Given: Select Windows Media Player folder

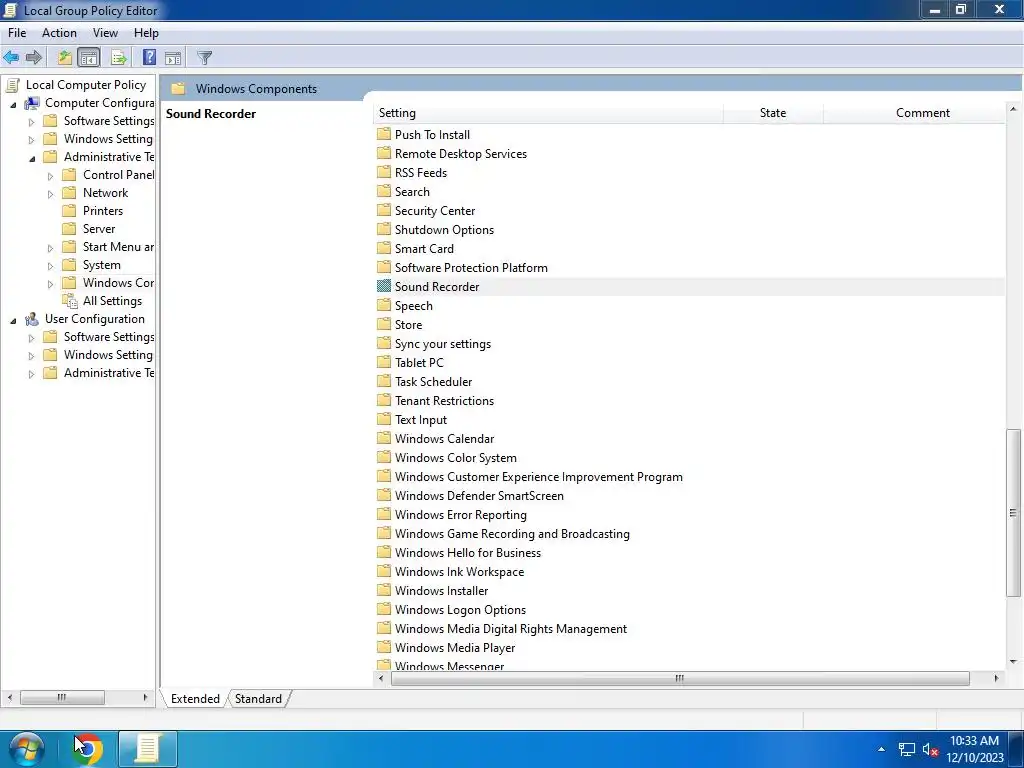Looking at the screenshot, I should [x=455, y=647].
